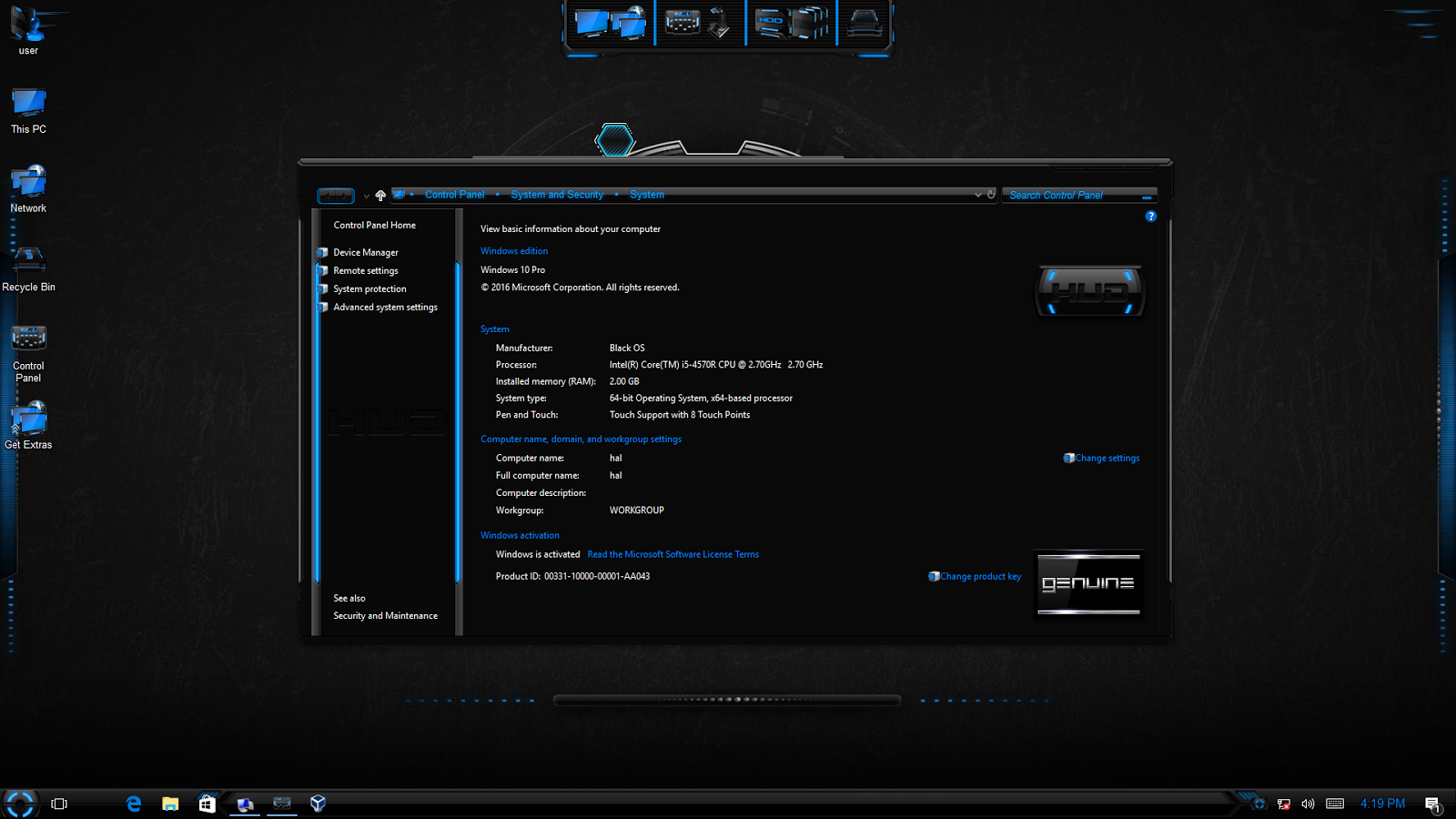Open This PC desktop icon
Image resolution: width=1456 pixels, height=819 pixels.
[x=28, y=111]
